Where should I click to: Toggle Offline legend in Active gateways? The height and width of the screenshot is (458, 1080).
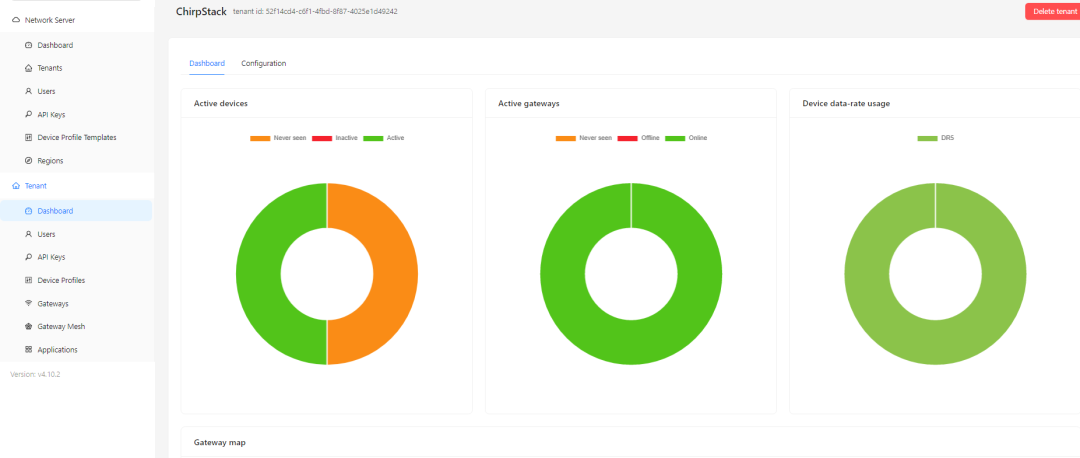click(x=638, y=138)
